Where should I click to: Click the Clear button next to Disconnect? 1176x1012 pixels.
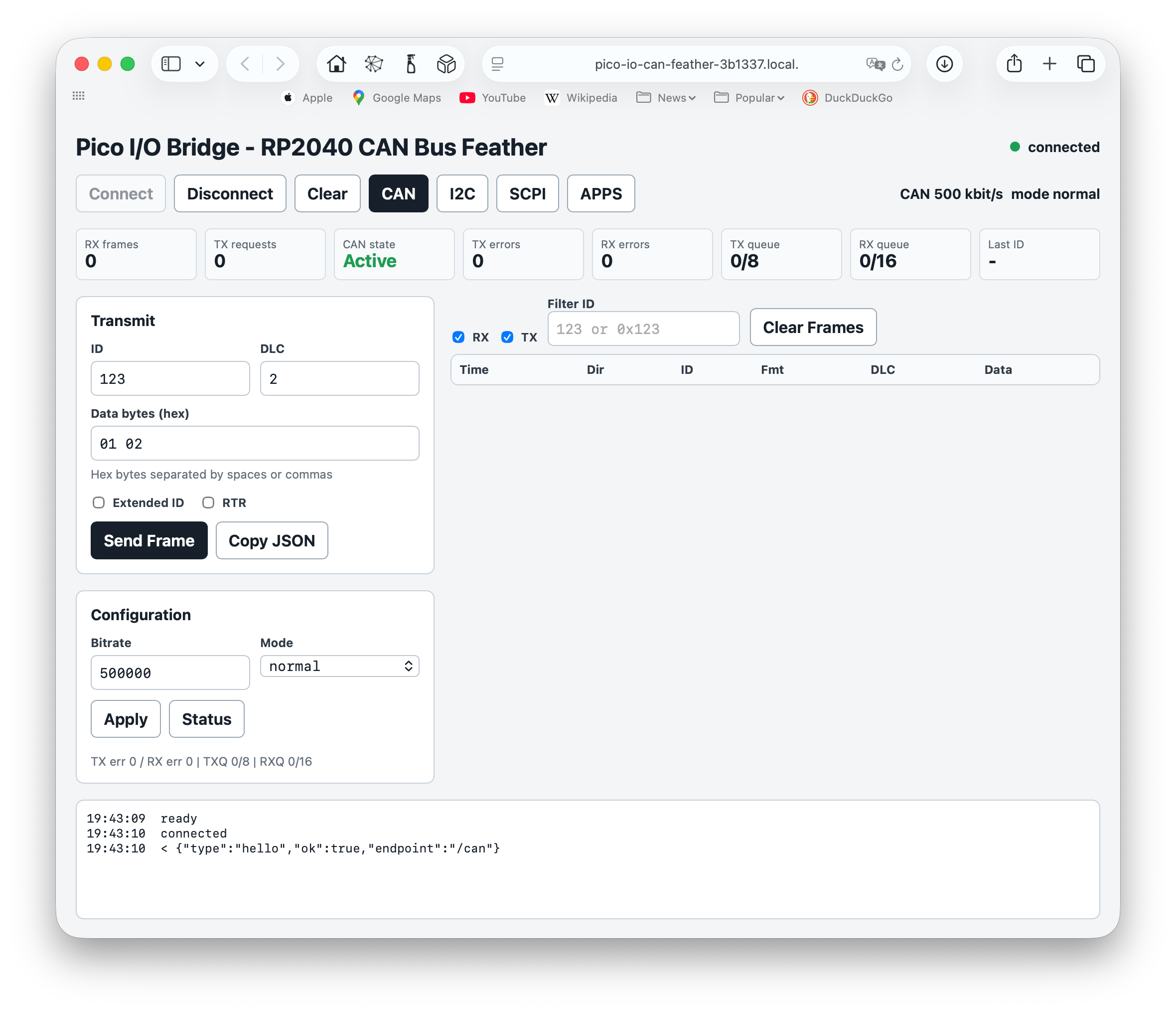coord(327,193)
